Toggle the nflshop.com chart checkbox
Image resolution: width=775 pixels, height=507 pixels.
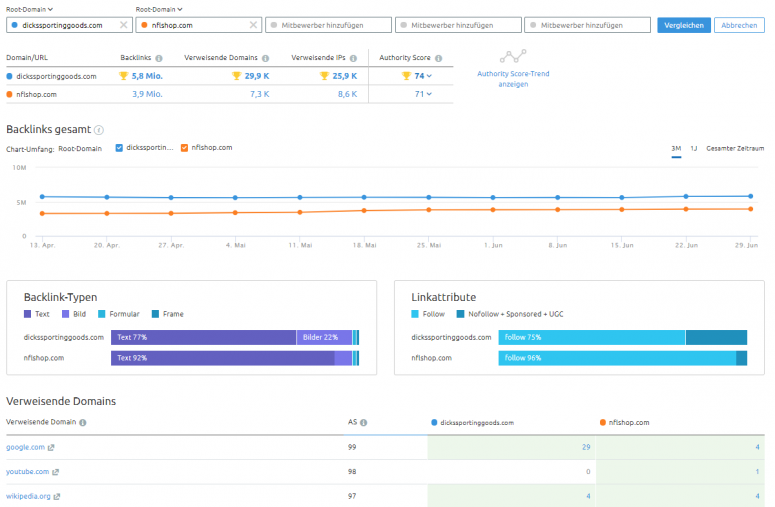pos(184,148)
